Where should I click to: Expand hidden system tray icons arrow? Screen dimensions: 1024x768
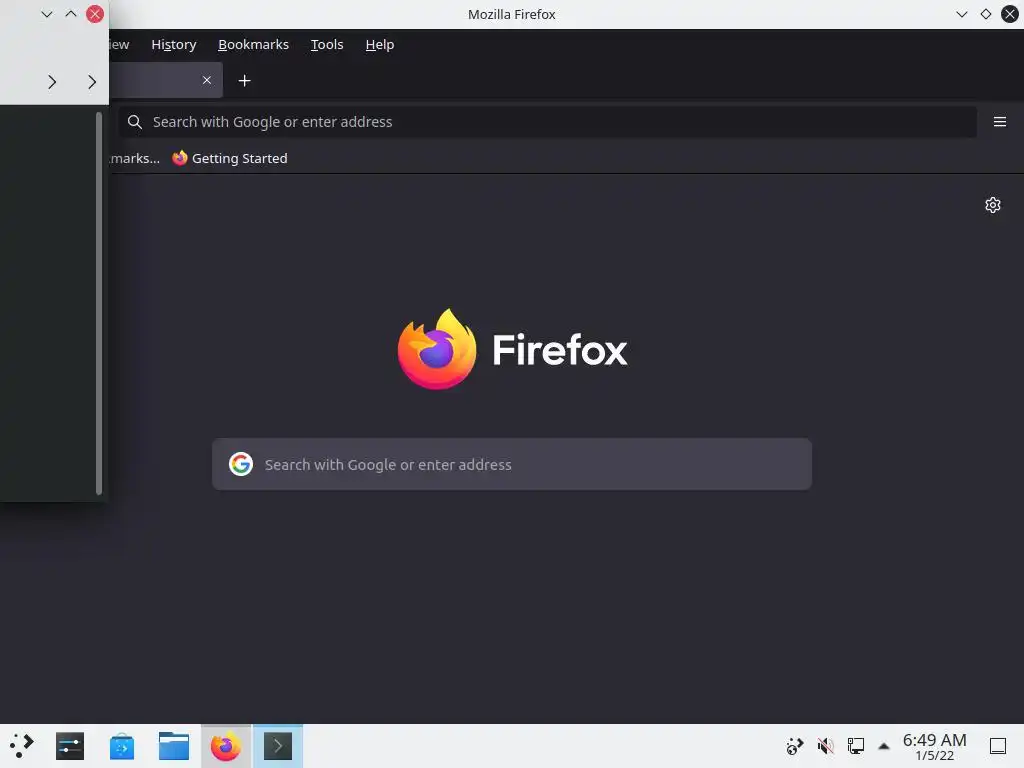884,745
